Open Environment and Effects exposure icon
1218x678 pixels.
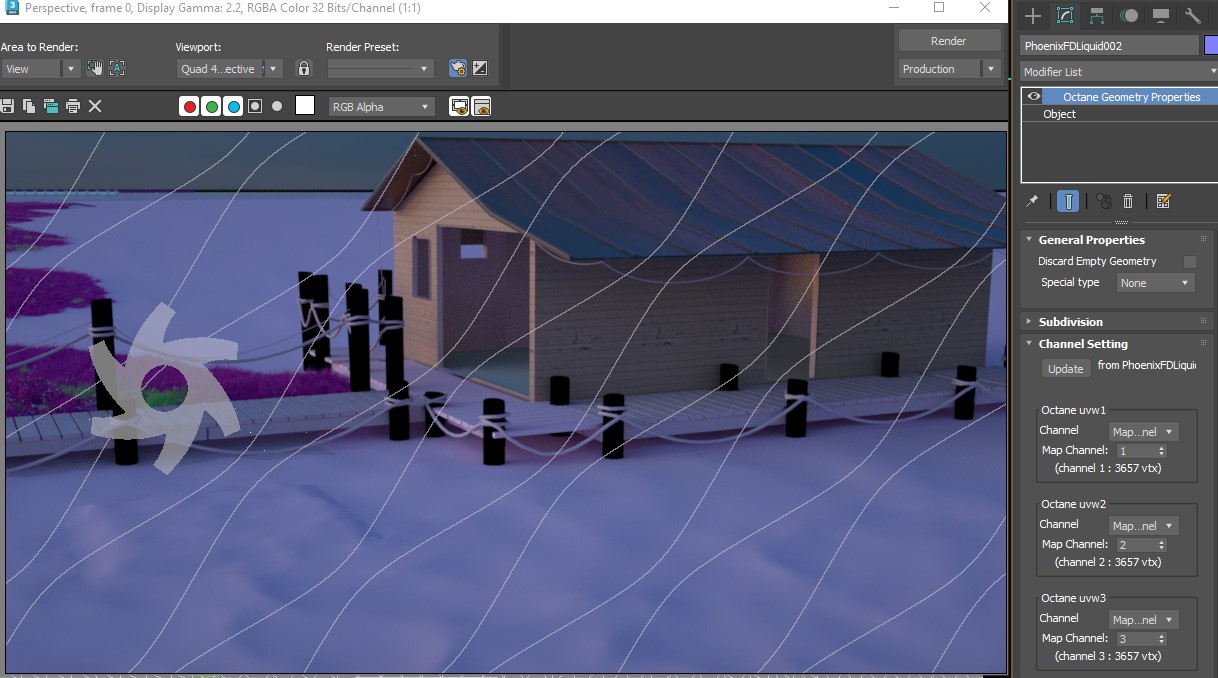coord(480,69)
